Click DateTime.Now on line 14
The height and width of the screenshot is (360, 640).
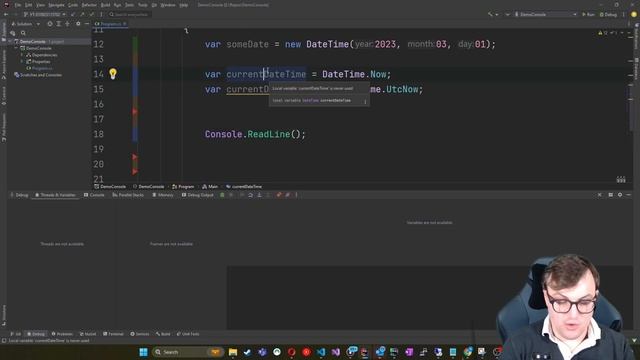point(354,74)
